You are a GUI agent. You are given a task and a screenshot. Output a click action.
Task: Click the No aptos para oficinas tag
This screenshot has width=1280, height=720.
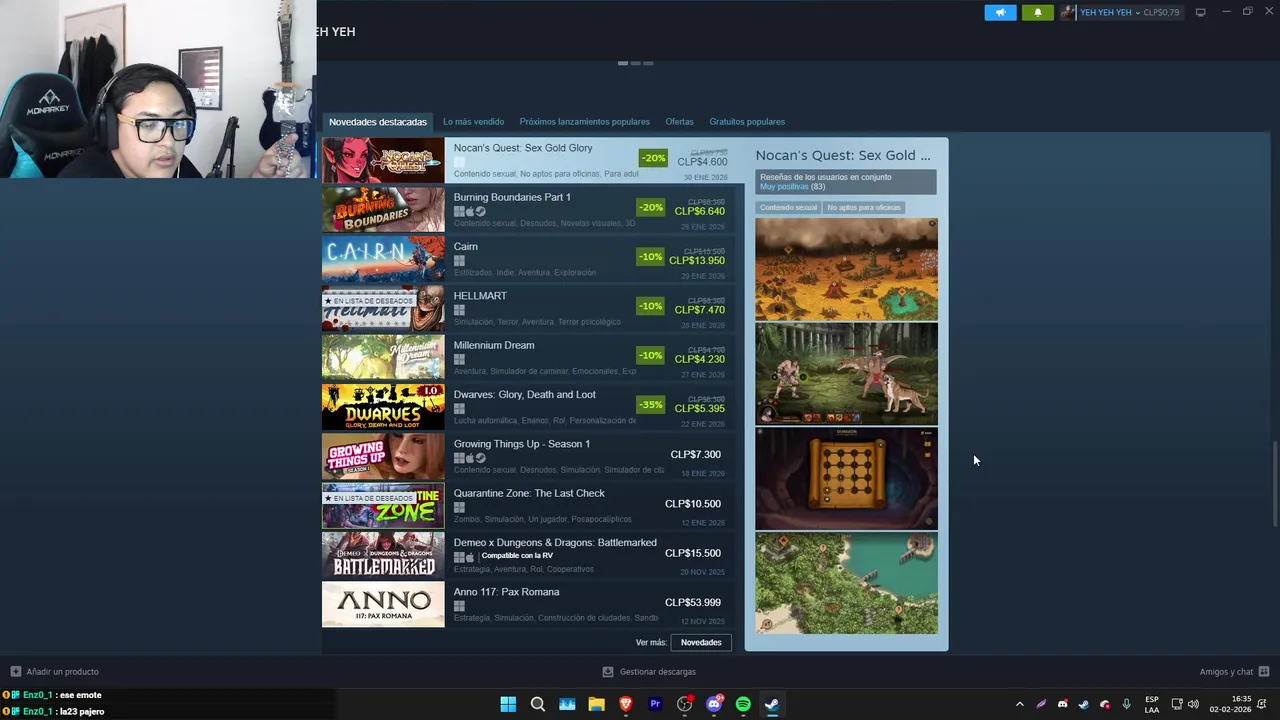864,207
